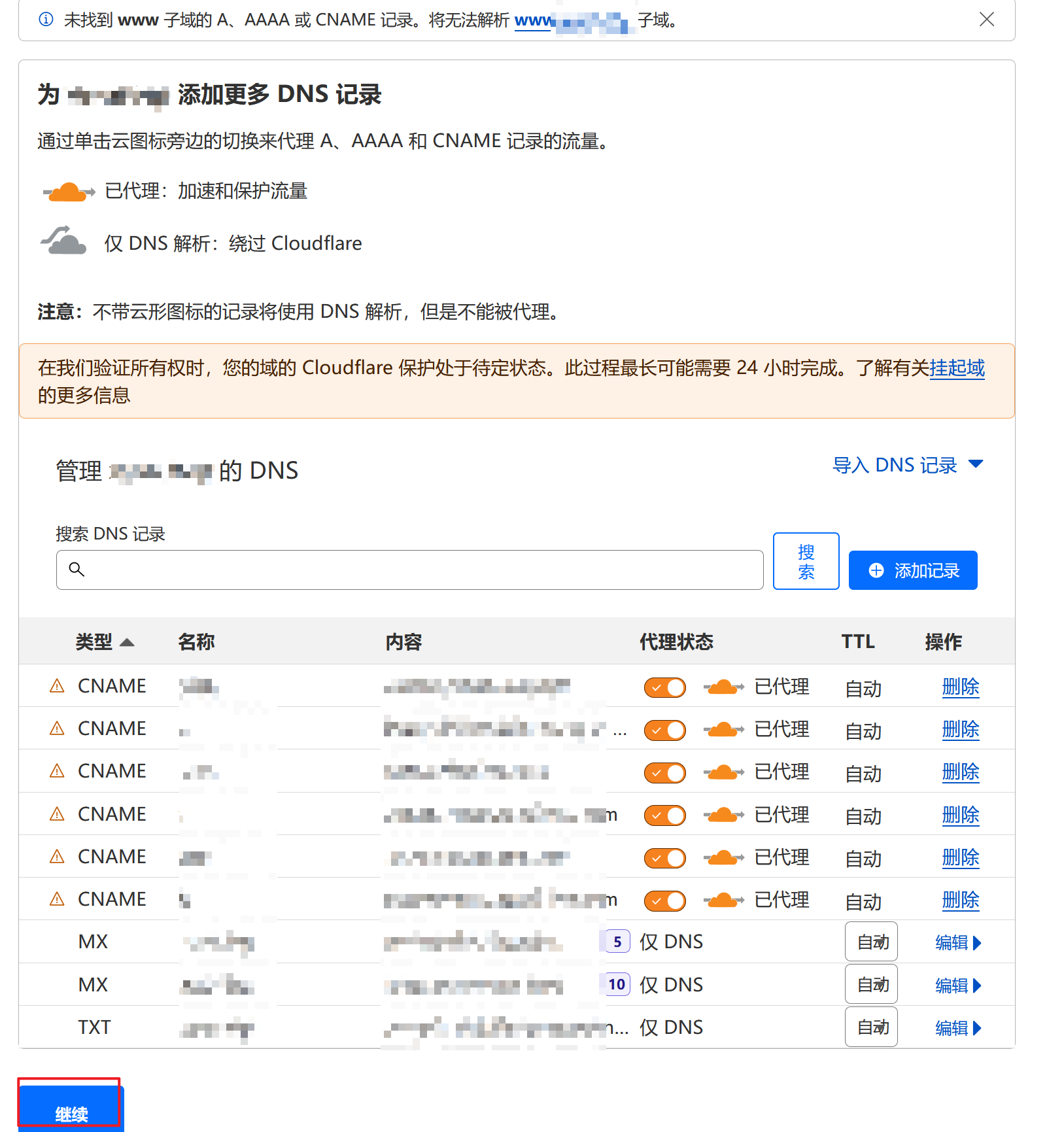Click the priority 5 badge on MX record

(617, 942)
